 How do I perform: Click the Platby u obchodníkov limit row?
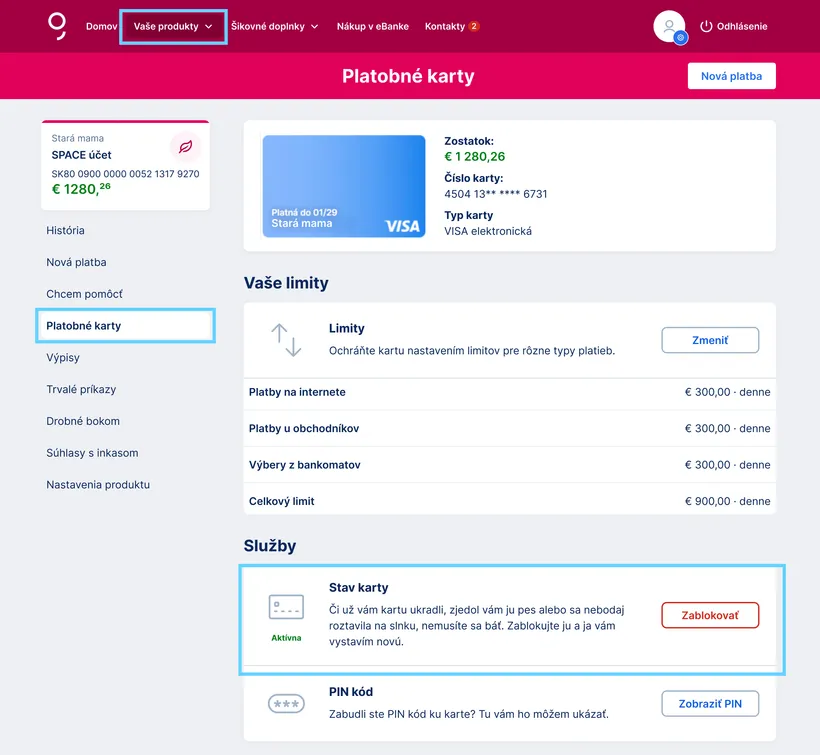click(x=509, y=428)
